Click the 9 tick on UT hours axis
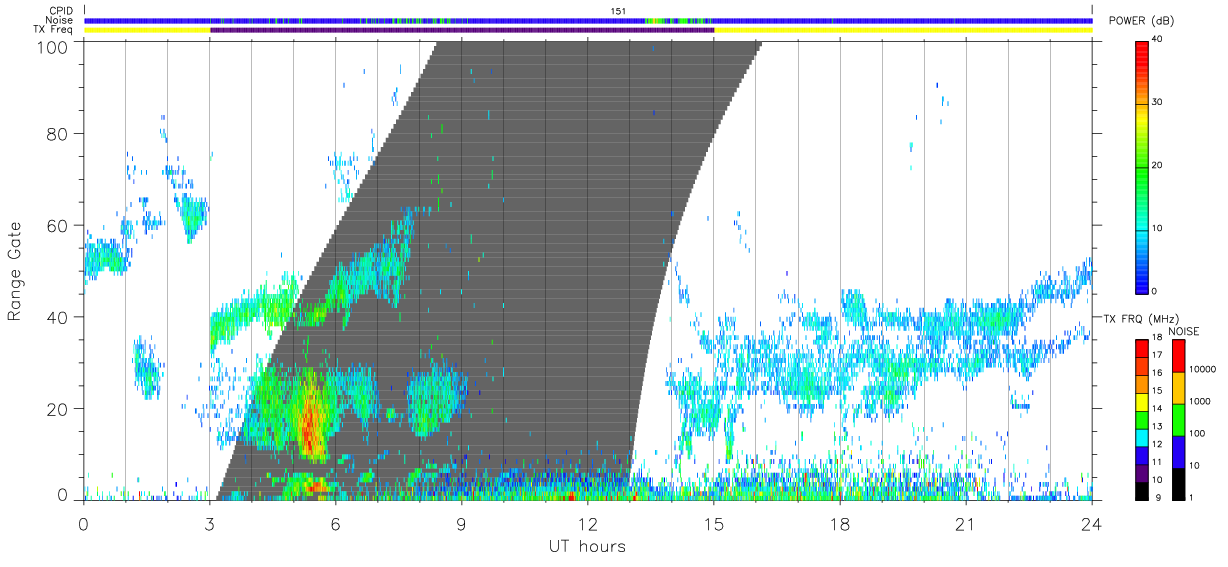The image size is (1228, 567). [462, 523]
